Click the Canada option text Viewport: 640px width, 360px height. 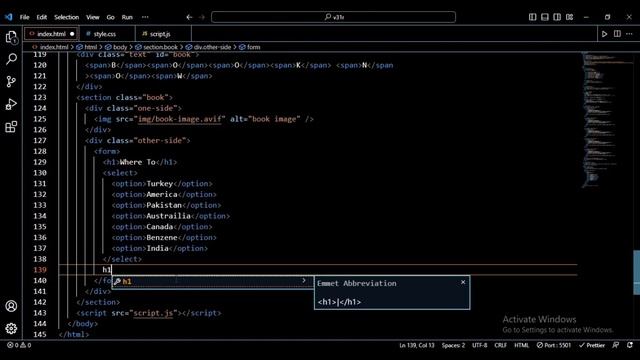click(160, 227)
